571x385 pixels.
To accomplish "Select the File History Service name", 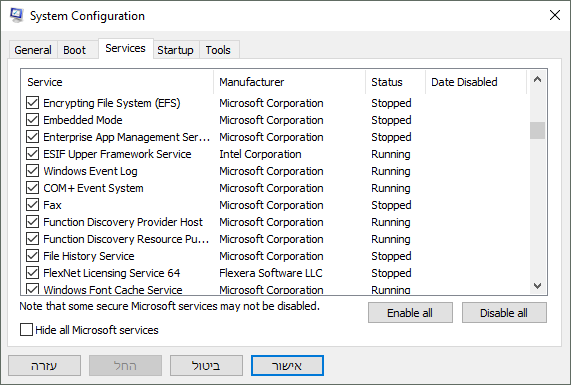I will click(89, 256).
